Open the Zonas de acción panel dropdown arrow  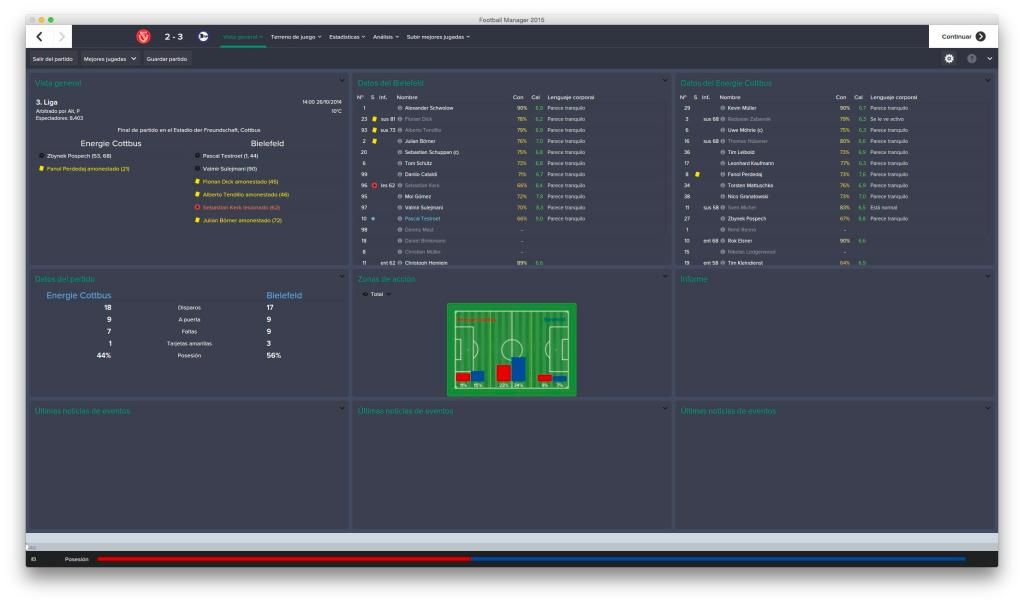click(665, 277)
